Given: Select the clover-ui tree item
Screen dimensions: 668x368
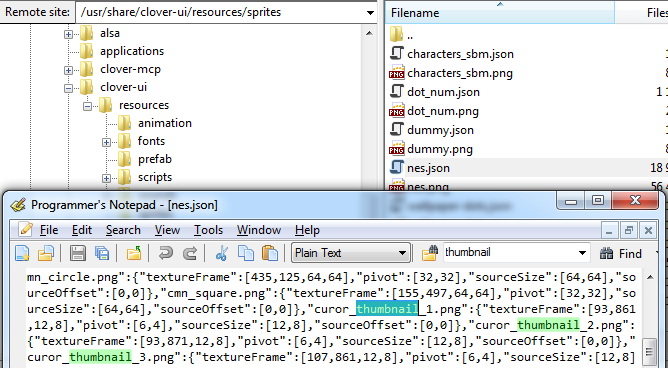Looking at the screenshot, I should pos(124,87).
